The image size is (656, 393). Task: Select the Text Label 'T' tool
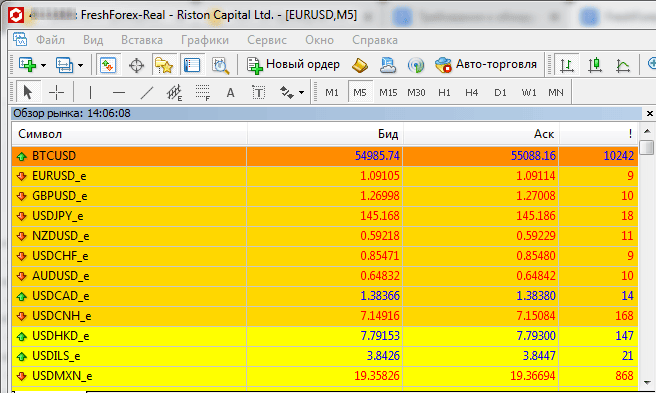(259, 92)
